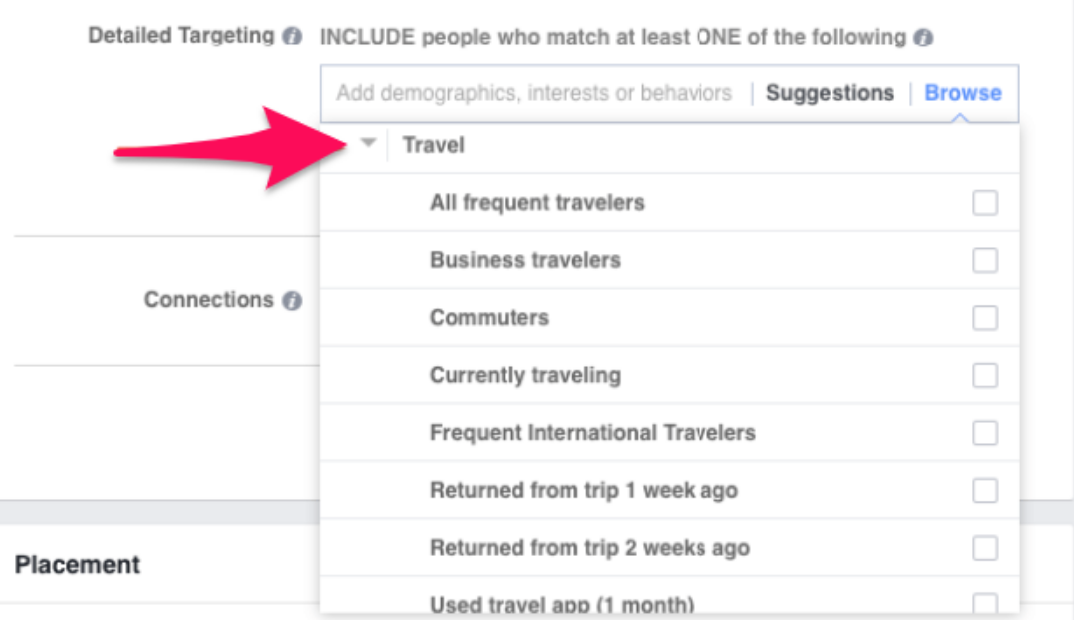Switch to the Browse tab
This screenshot has width=1074, height=620.
(x=962, y=92)
